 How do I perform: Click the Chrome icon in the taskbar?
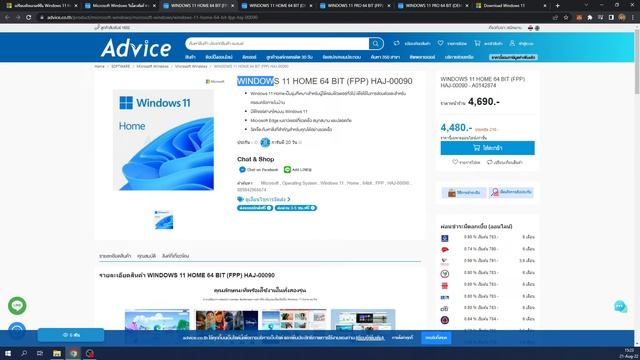[73, 353]
